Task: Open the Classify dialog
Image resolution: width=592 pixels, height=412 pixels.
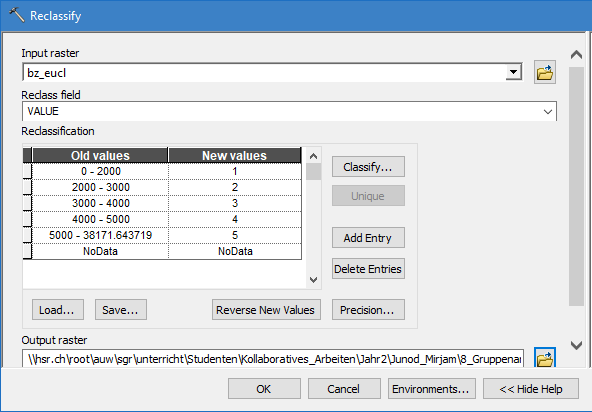Action: coord(368,167)
